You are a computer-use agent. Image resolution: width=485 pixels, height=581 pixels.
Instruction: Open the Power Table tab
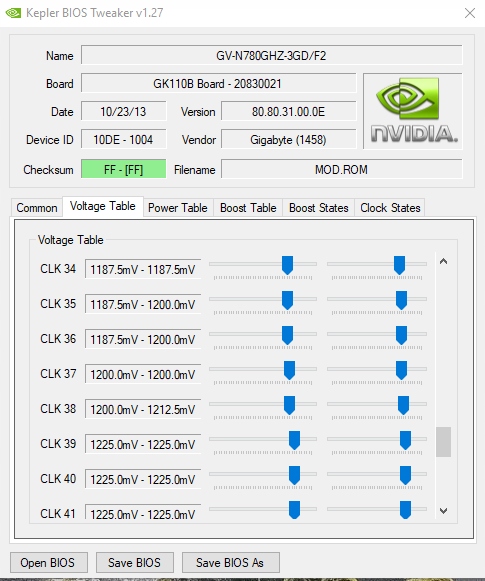(x=177, y=208)
